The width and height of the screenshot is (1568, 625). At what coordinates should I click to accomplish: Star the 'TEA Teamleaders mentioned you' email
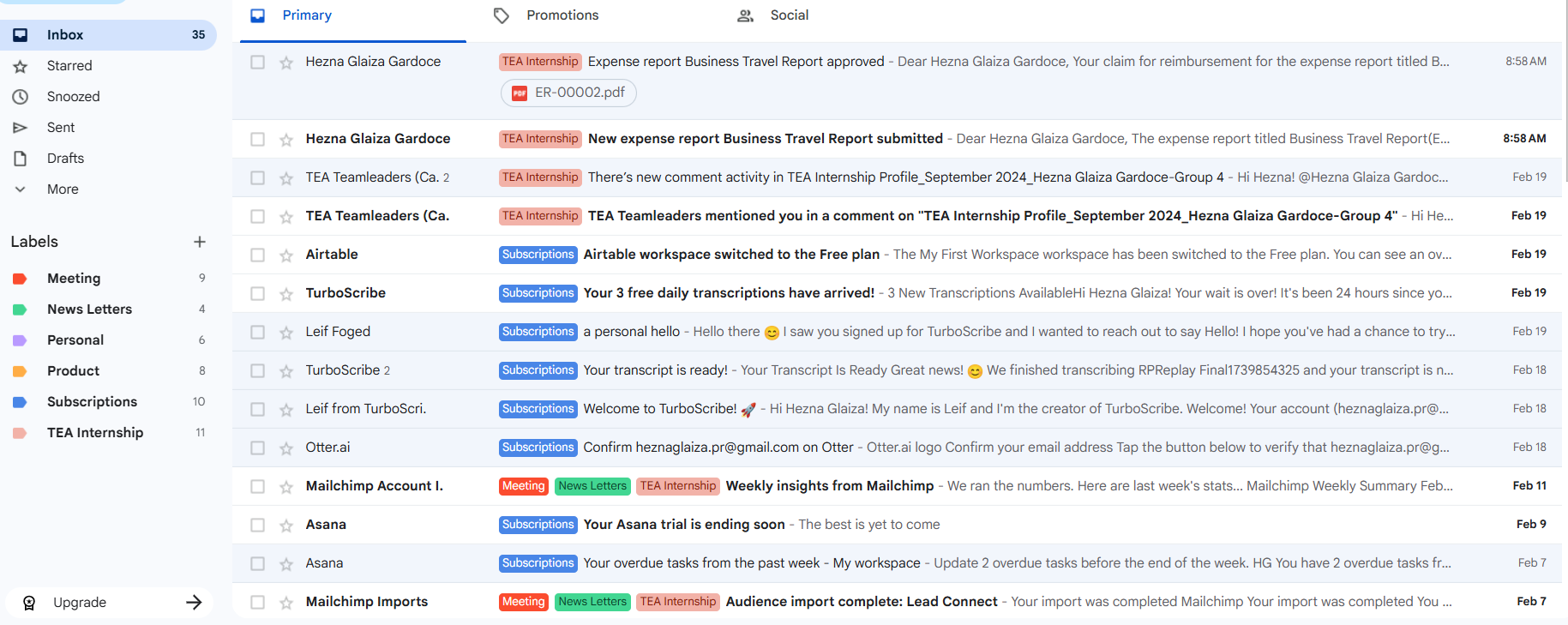pos(286,217)
